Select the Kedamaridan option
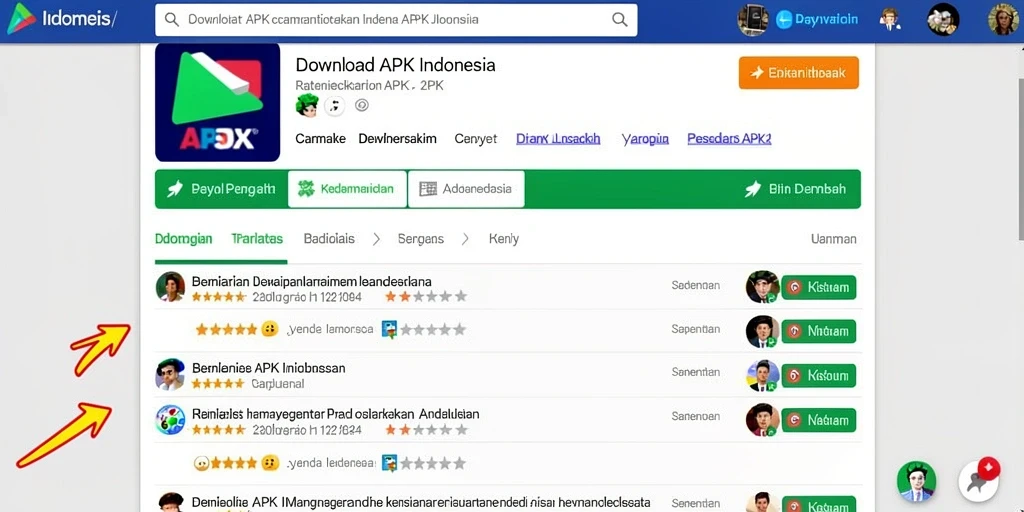Image resolution: width=1024 pixels, height=512 pixels. [347, 189]
